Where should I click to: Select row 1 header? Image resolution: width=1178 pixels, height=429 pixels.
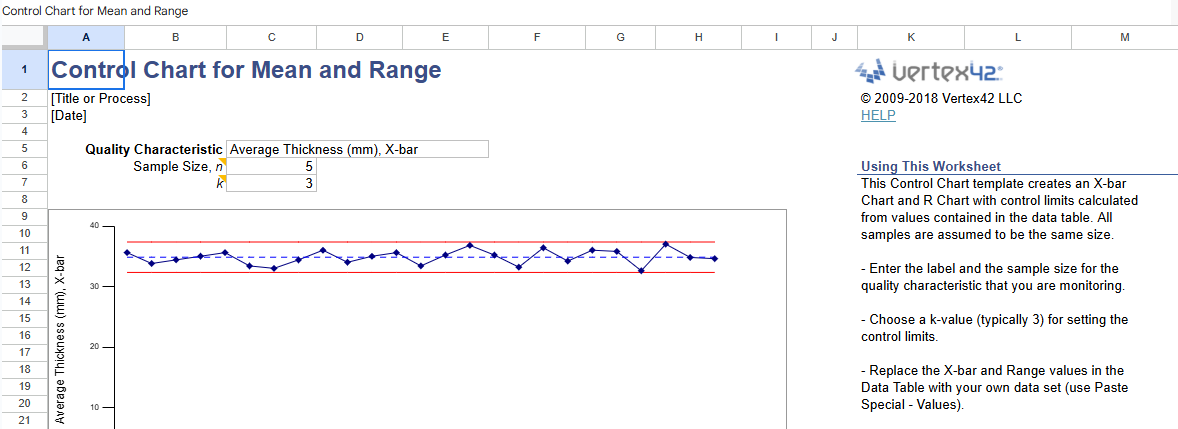[23, 70]
